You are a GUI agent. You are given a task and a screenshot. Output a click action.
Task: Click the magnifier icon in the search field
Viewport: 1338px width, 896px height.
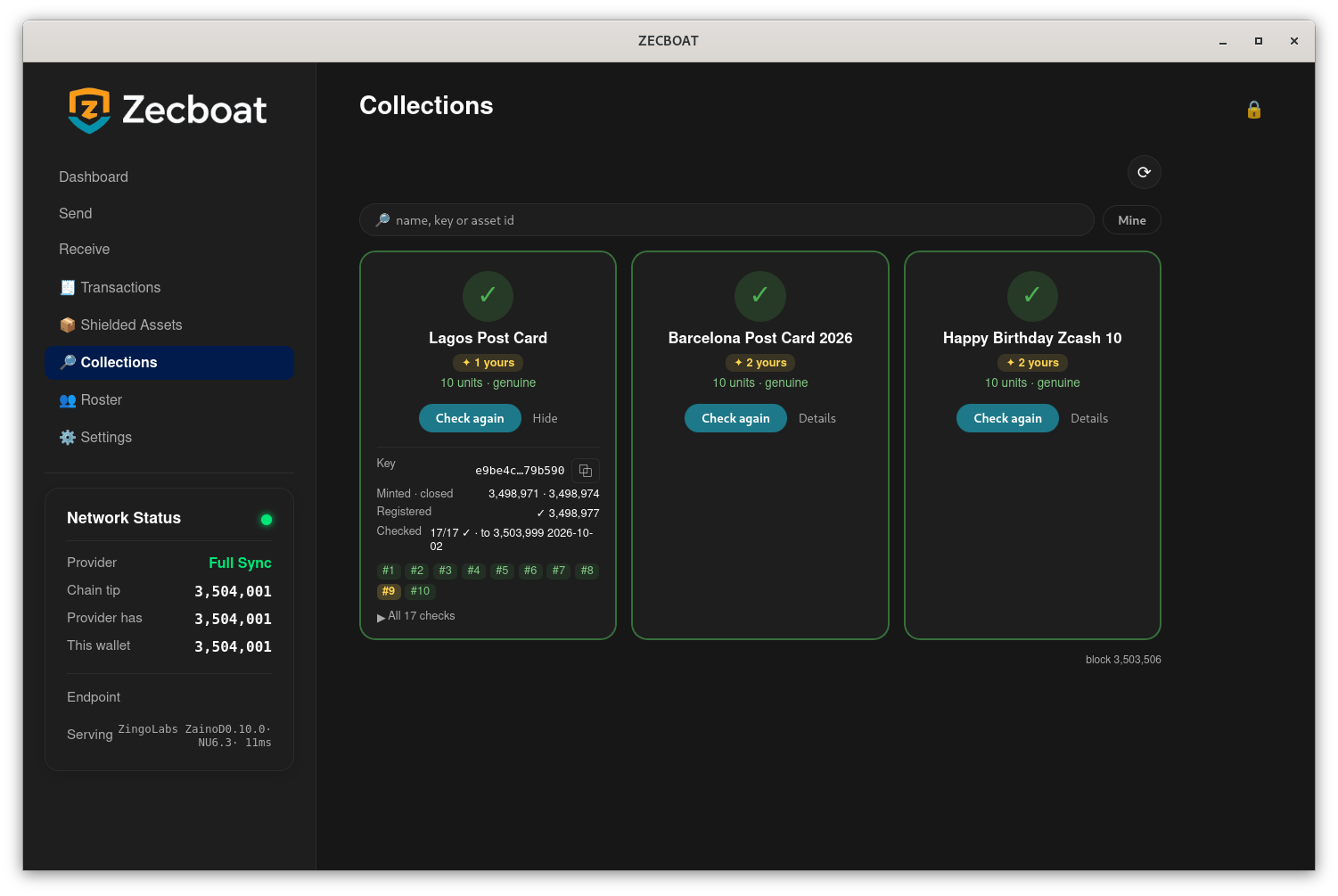(382, 220)
